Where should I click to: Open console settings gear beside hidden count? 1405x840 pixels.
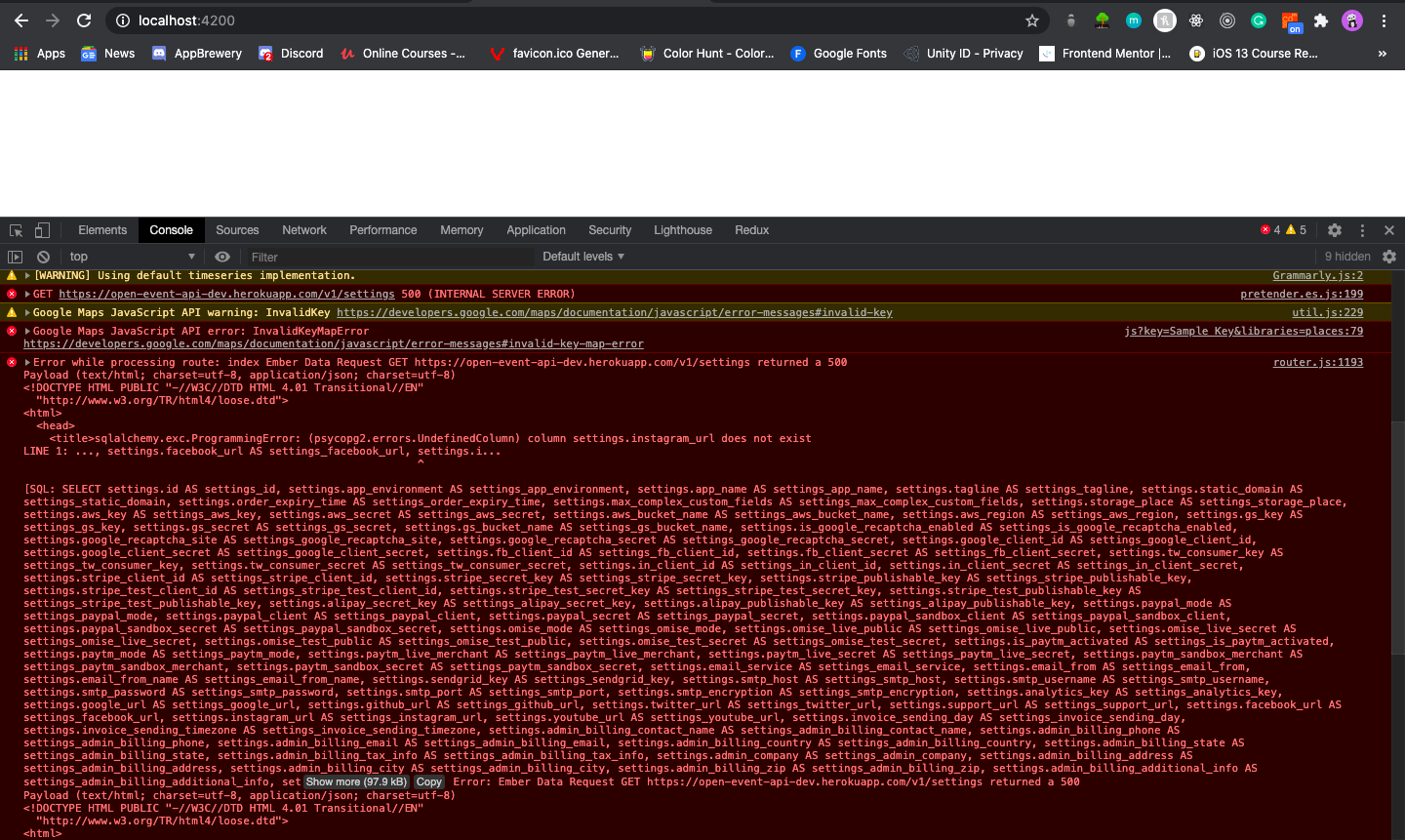pos(1389,257)
